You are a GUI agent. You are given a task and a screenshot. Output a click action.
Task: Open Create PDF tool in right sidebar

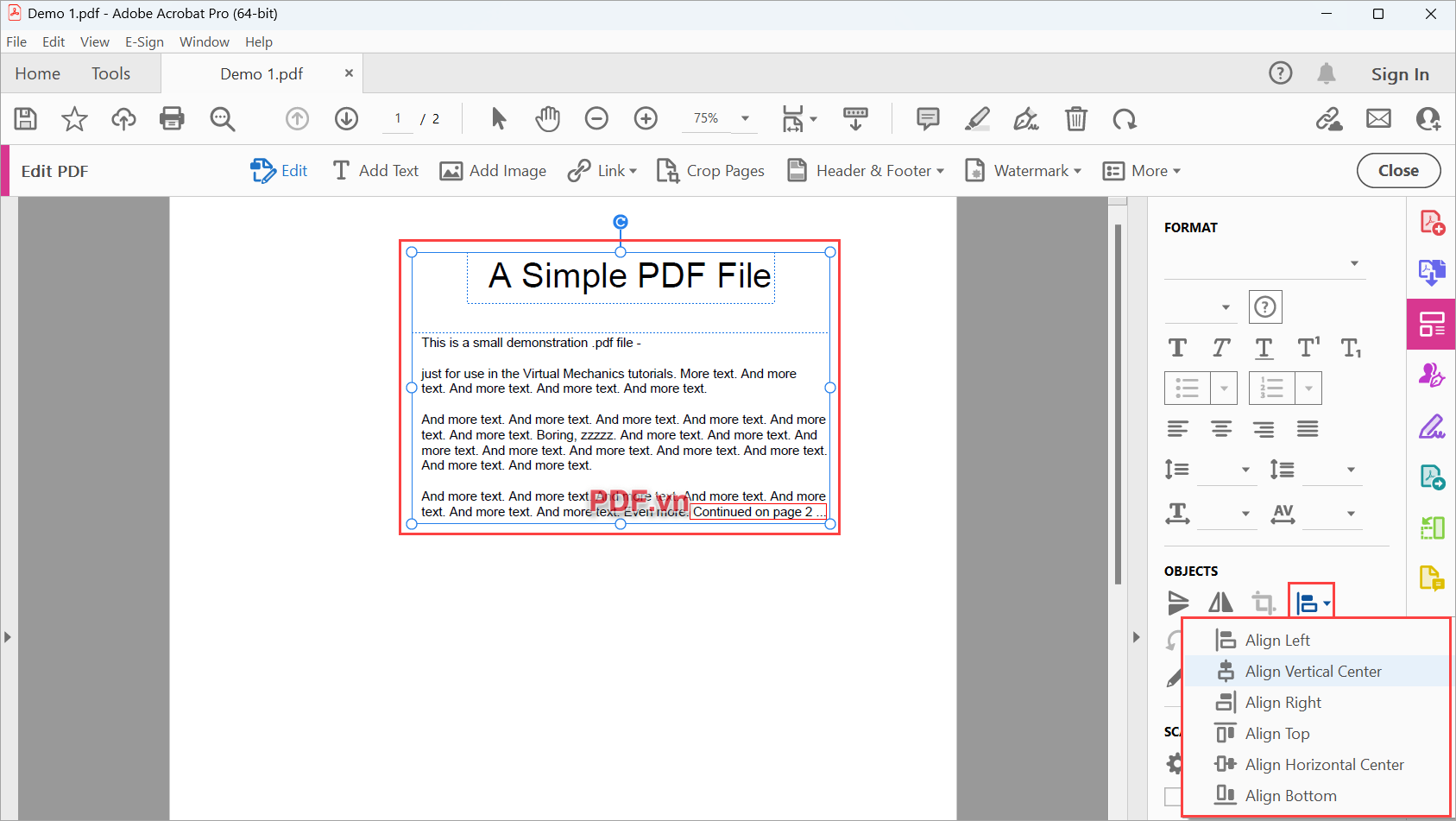[1432, 223]
